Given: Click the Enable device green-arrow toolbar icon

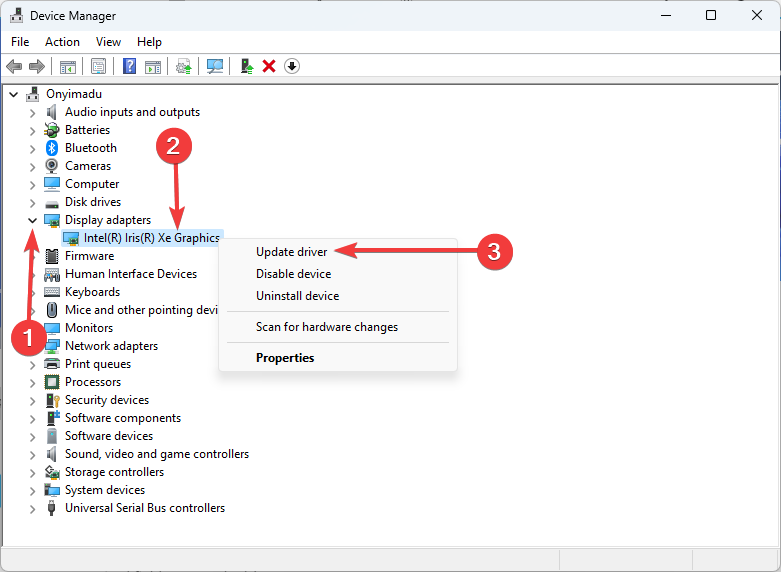Looking at the screenshot, I should click(247, 66).
